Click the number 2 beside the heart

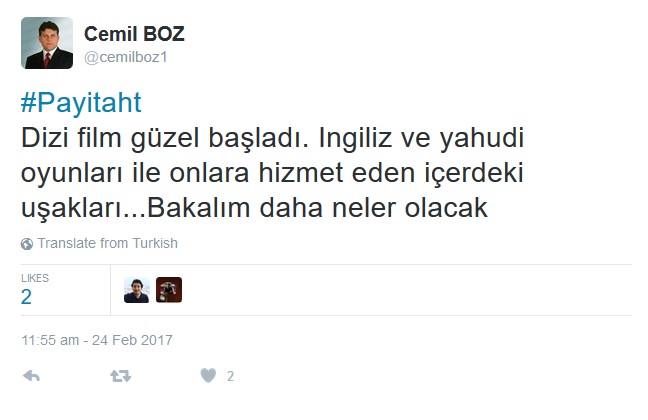[230, 376]
